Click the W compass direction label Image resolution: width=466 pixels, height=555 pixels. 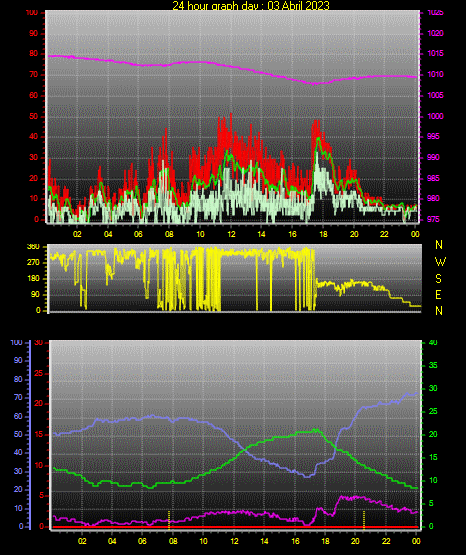[440, 262]
